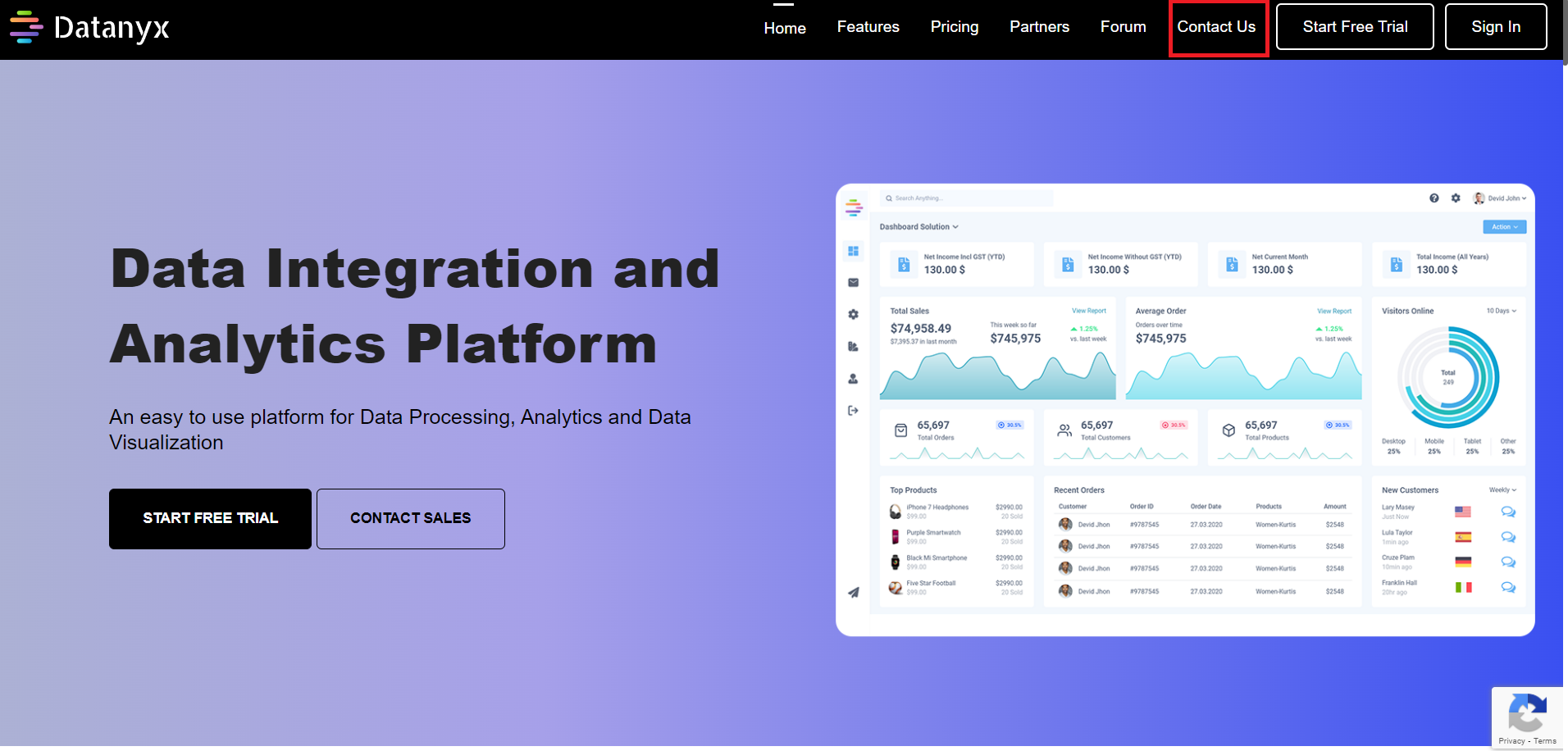
Task: Click the help question mark icon in dashboard
Action: point(1434,198)
